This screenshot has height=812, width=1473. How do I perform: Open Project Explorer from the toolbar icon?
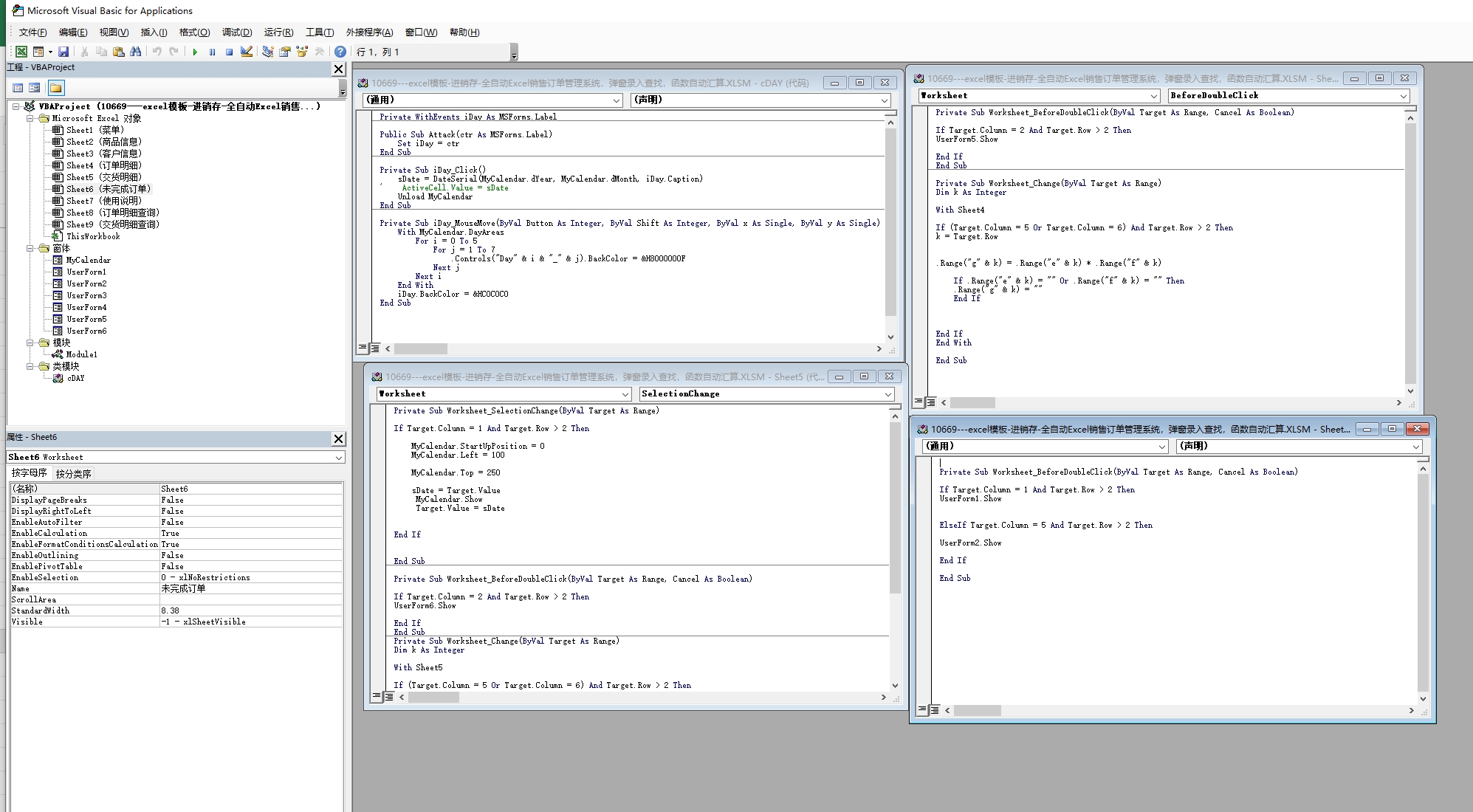267,52
